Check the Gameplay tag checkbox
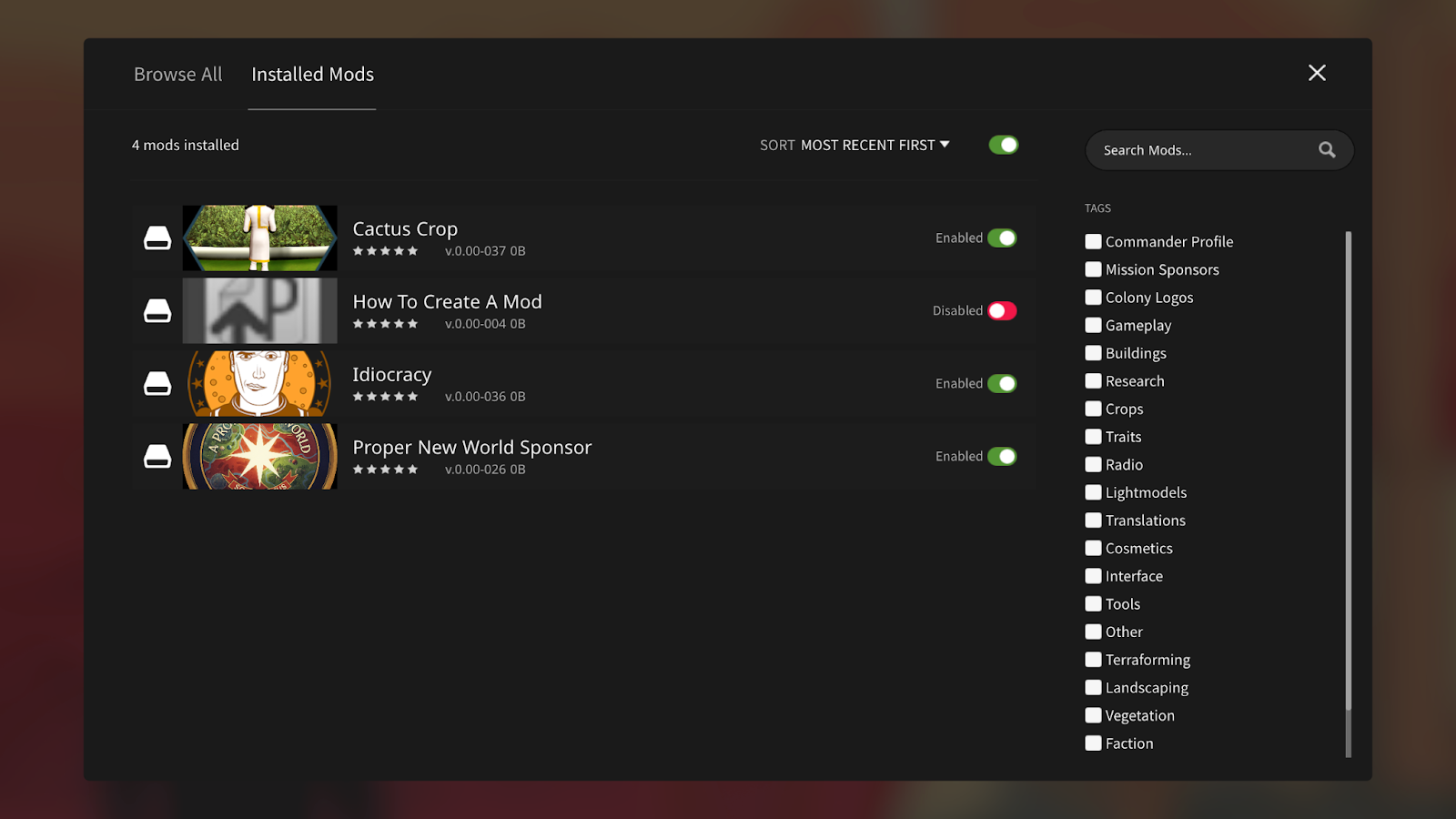This screenshot has width=1456, height=819. point(1094,326)
